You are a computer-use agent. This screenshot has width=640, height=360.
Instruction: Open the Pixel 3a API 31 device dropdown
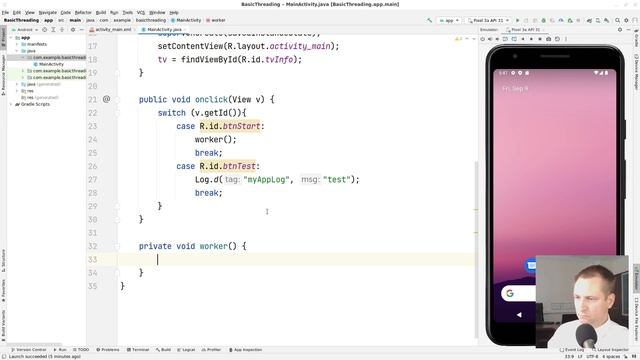[488, 20]
